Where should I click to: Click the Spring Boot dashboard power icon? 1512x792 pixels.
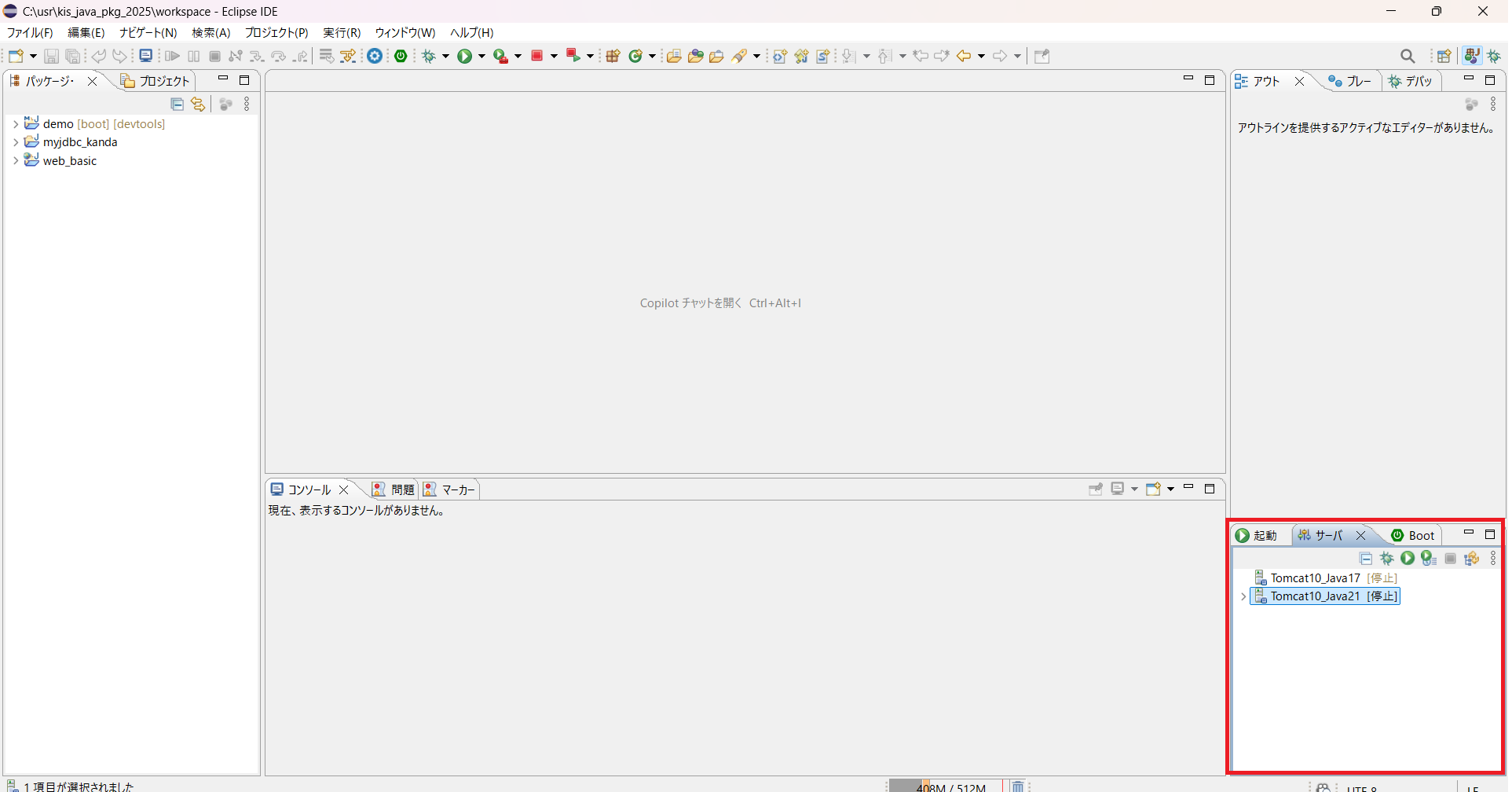click(401, 56)
